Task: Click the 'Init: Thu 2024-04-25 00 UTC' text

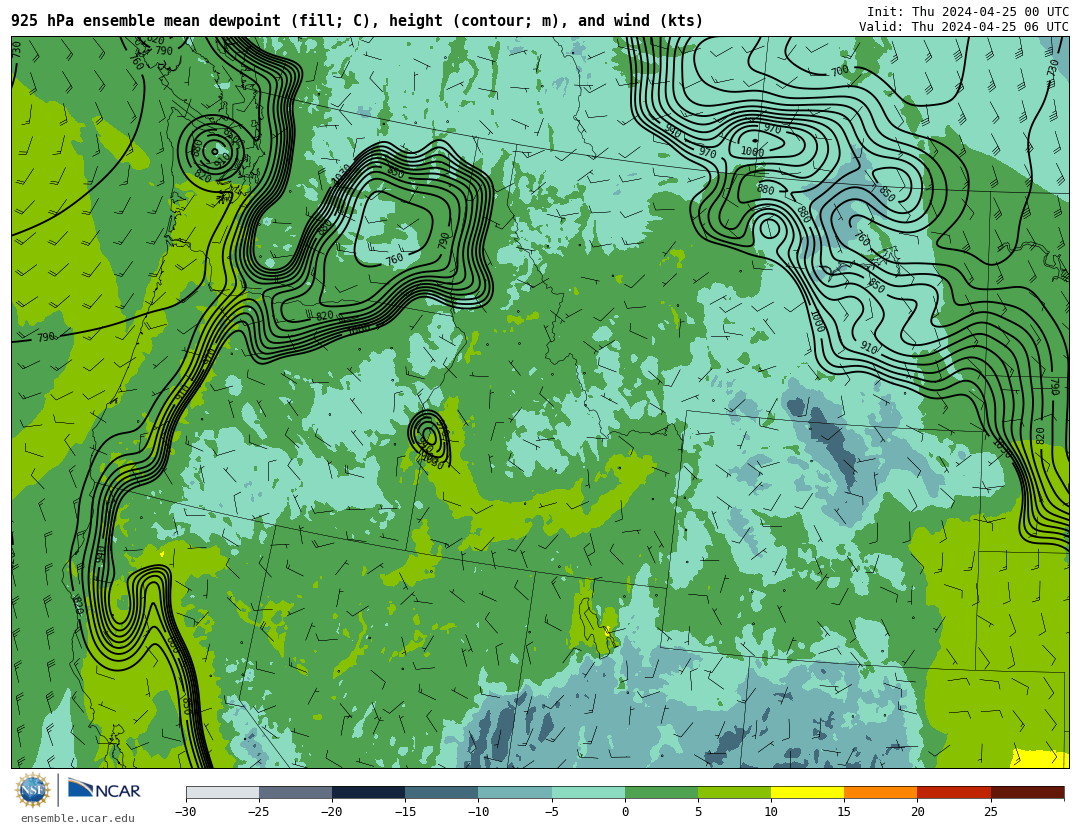Action: (968, 12)
